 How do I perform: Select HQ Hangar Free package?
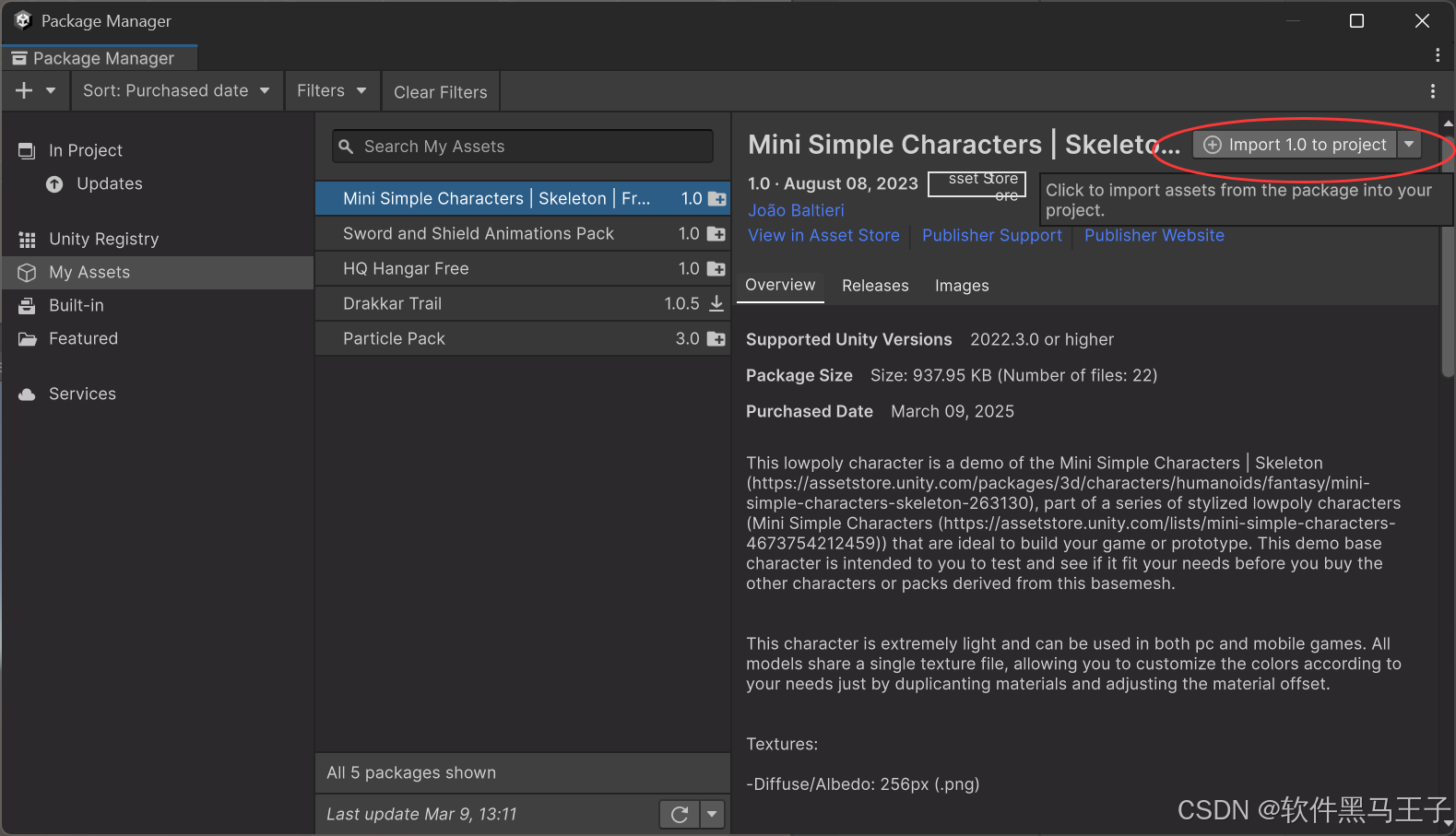(x=523, y=268)
